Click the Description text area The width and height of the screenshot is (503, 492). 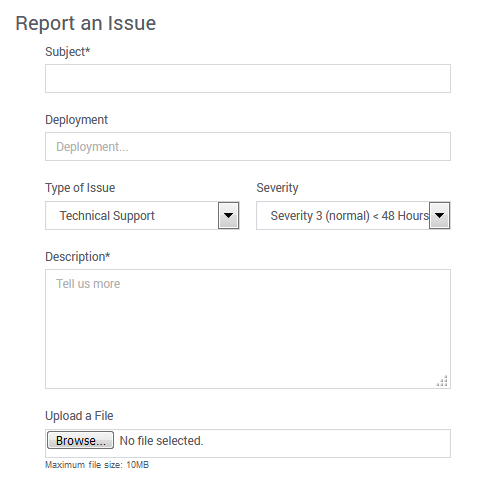coord(248,329)
